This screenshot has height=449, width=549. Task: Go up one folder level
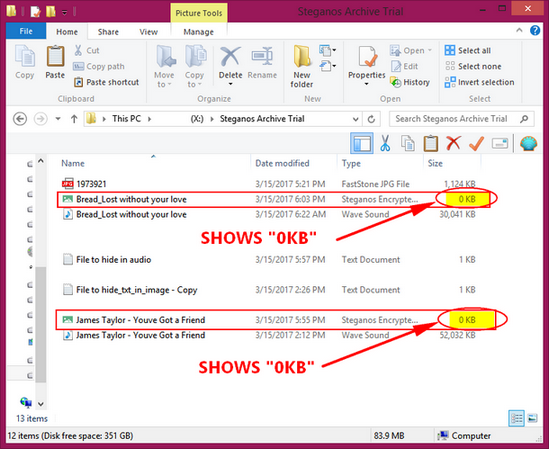click(x=74, y=119)
